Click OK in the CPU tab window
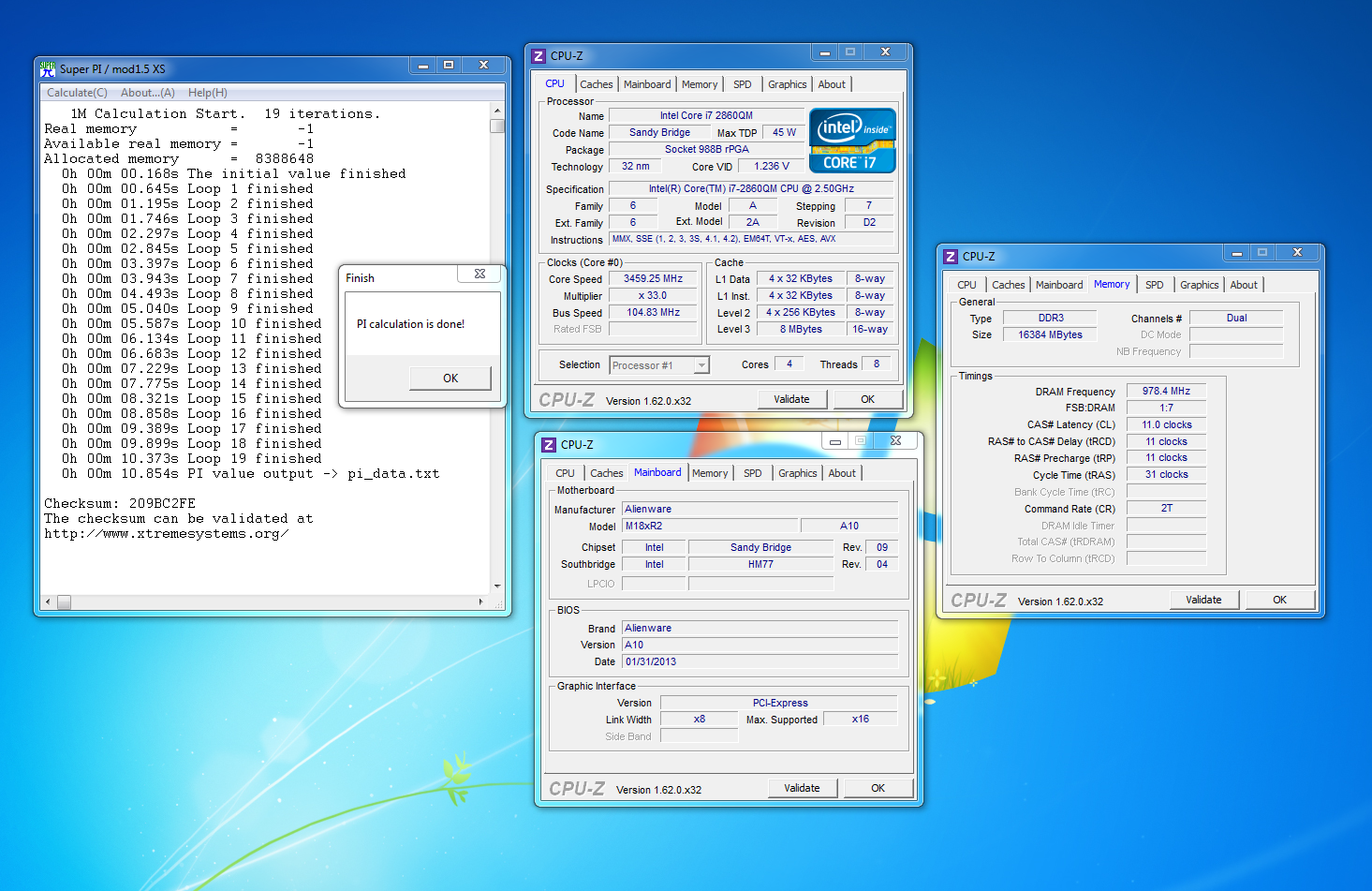This screenshot has height=891, width=1372. pyautogui.click(x=868, y=399)
